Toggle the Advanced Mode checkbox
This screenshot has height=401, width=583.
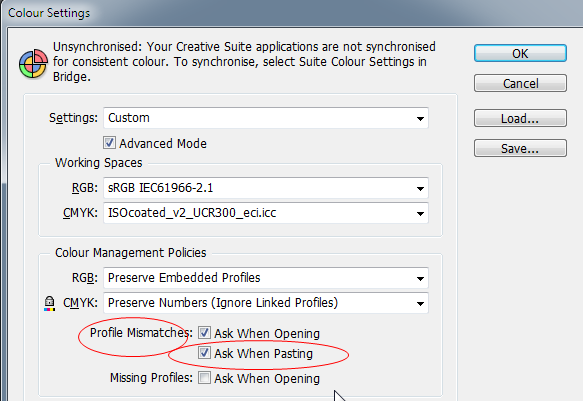point(109,143)
